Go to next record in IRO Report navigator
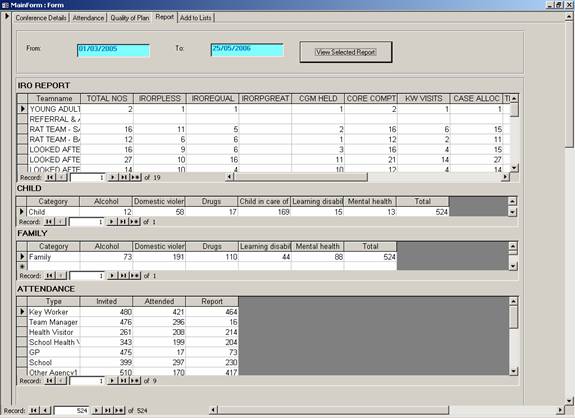Screen dimensions: 575x418 [x=112, y=177]
